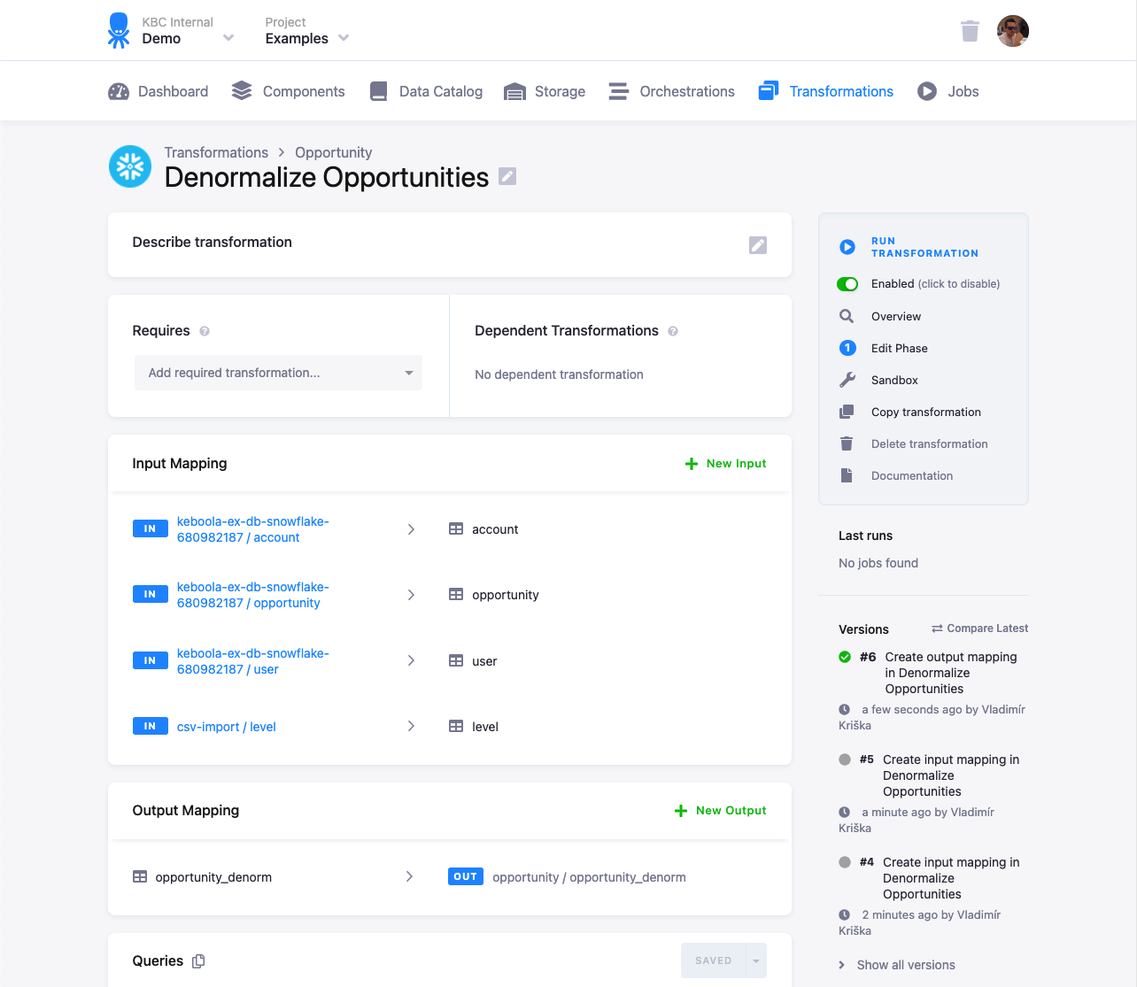Viewport: 1137px width, 987px height.
Task: Expand the account input mapping row
Action: point(410,529)
